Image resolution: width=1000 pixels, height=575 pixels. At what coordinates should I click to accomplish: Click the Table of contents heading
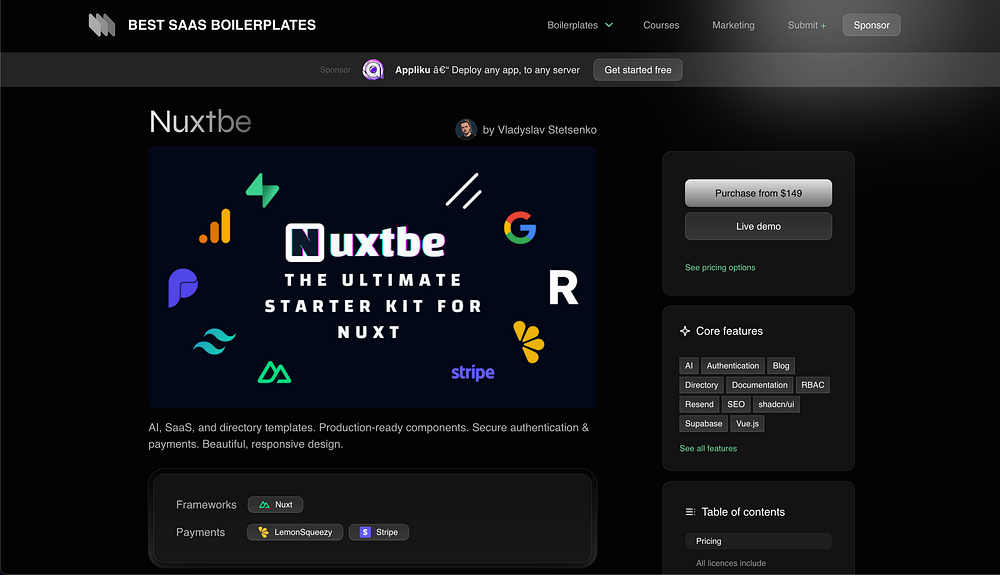click(x=743, y=512)
